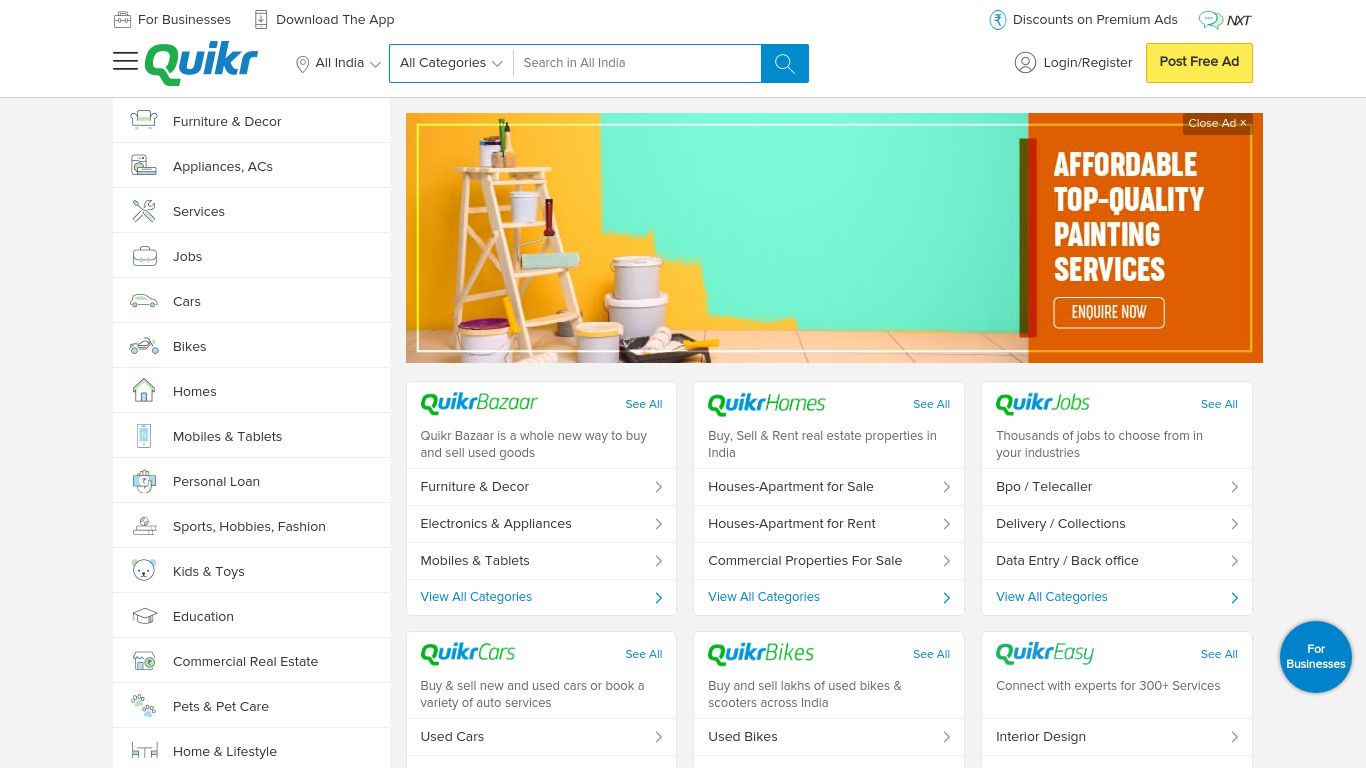1366x768 pixels.
Task: Click See All in QuikrEasy card
Action: click(x=1219, y=654)
